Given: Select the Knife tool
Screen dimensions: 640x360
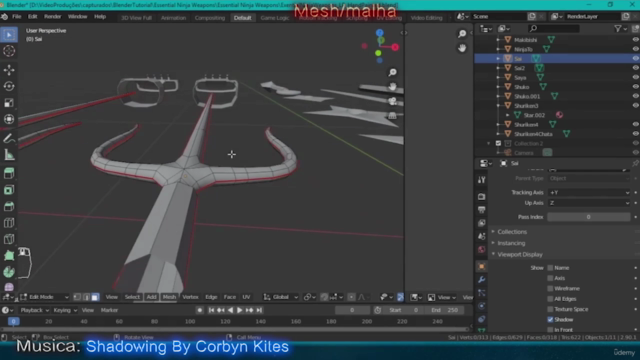Looking at the screenshot, I should pos(9,239).
